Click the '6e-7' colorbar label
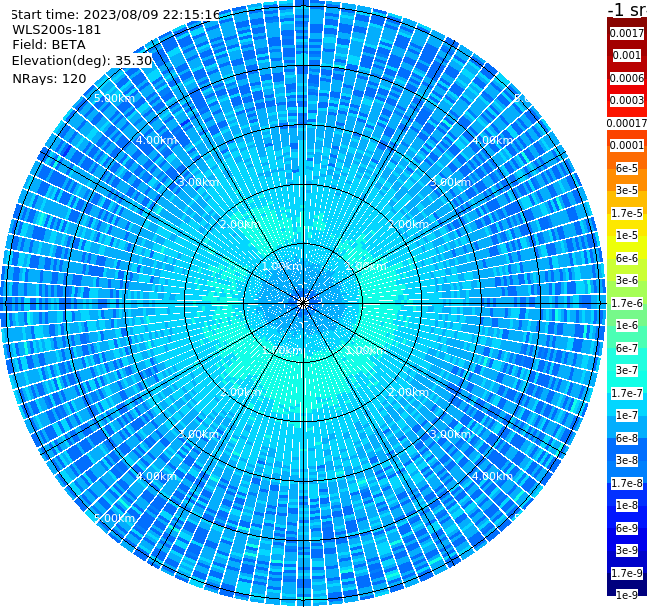This screenshot has width=647, height=607. pyautogui.click(x=627, y=348)
